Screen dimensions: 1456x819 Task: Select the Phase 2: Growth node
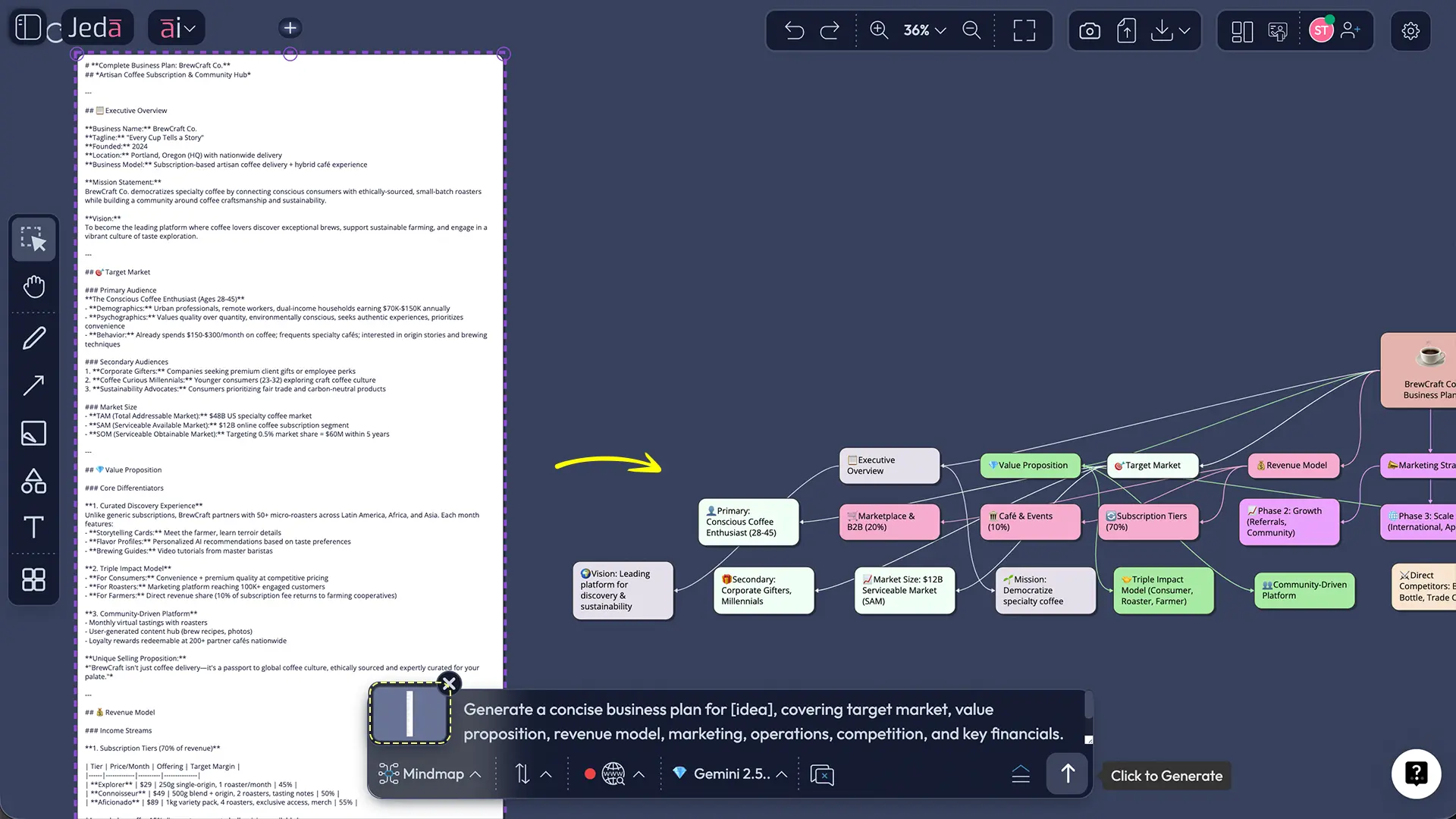(1289, 522)
